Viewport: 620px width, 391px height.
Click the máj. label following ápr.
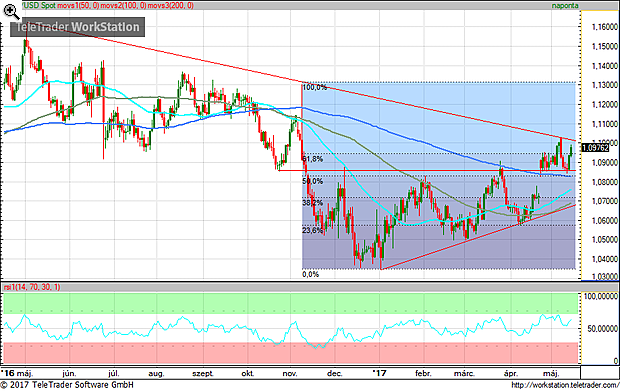click(x=552, y=373)
